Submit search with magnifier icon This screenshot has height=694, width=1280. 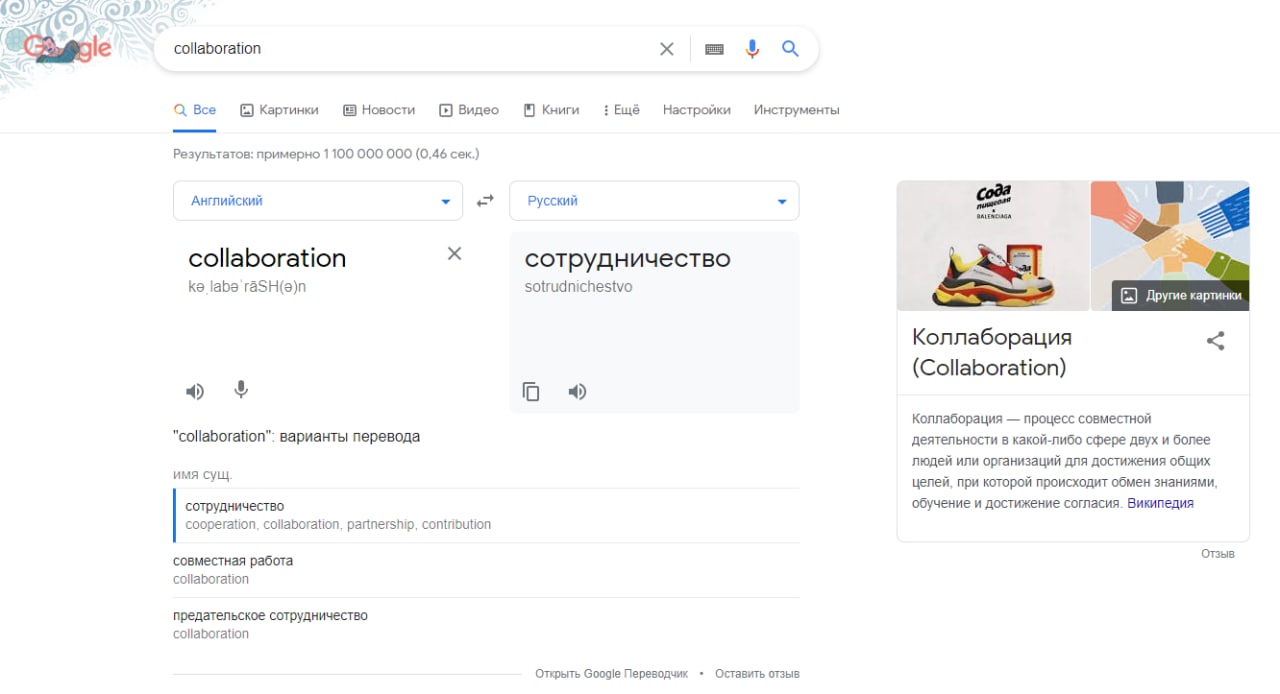[x=790, y=49]
